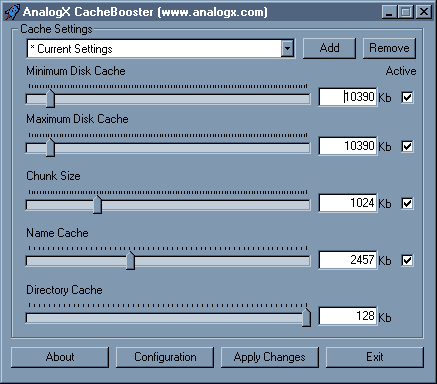Focus the Minimum Disk Cache value field
This screenshot has width=437, height=384.
[x=348, y=97]
